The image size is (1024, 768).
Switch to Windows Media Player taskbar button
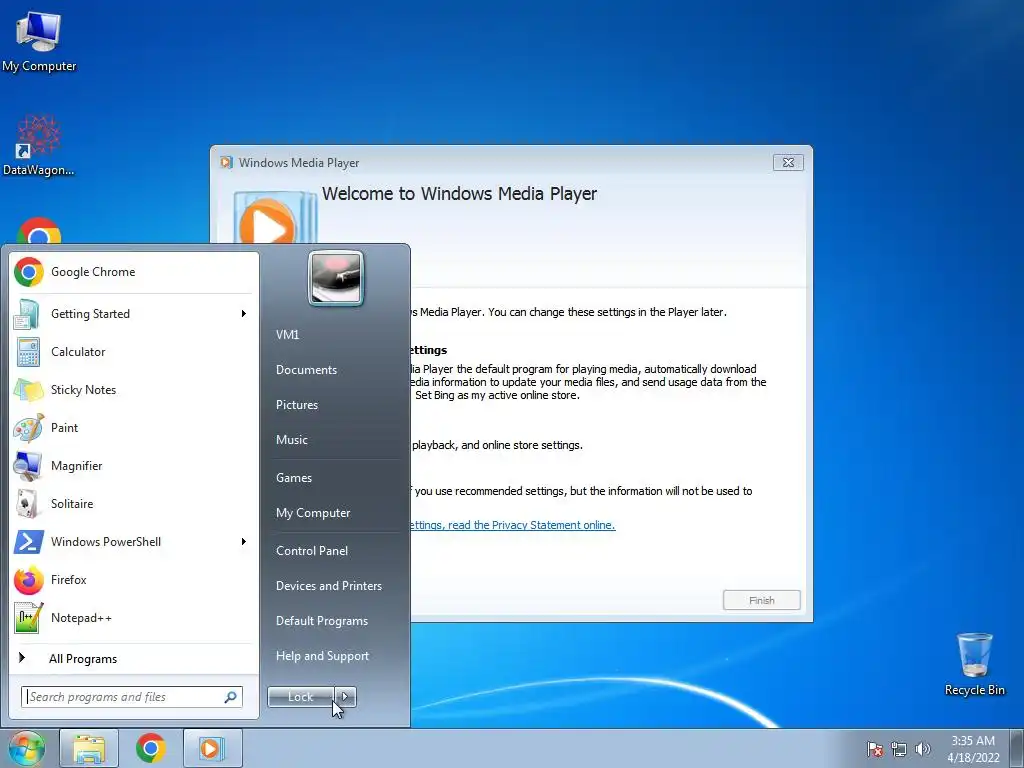click(212, 748)
